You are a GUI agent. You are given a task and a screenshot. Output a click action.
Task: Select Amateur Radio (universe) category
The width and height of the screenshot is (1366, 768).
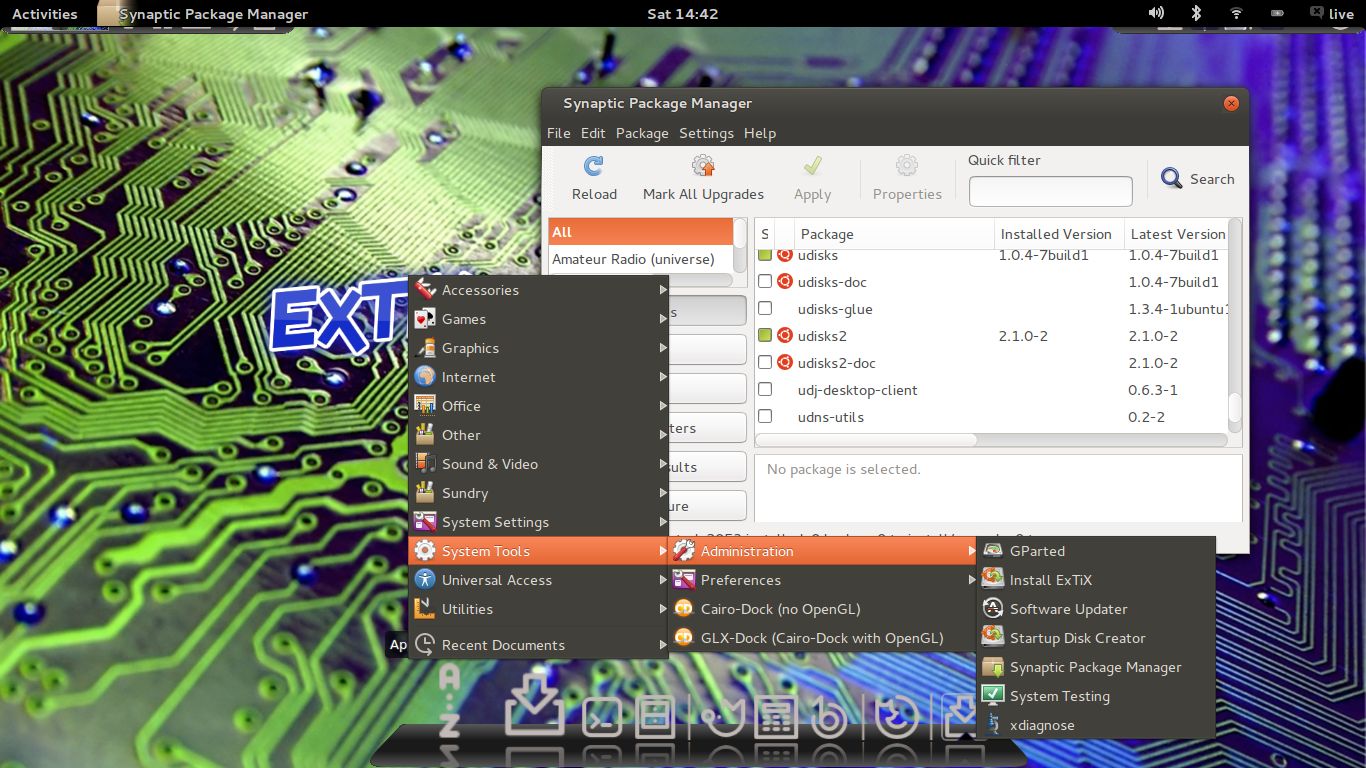[x=640, y=259]
